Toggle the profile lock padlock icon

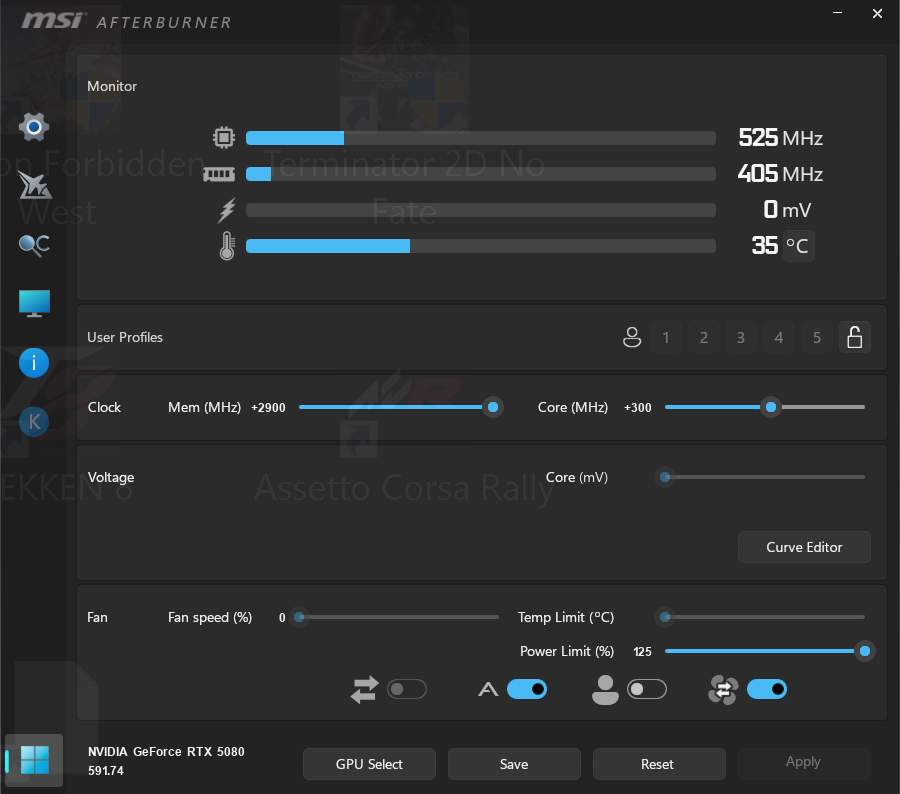coord(854,338)
